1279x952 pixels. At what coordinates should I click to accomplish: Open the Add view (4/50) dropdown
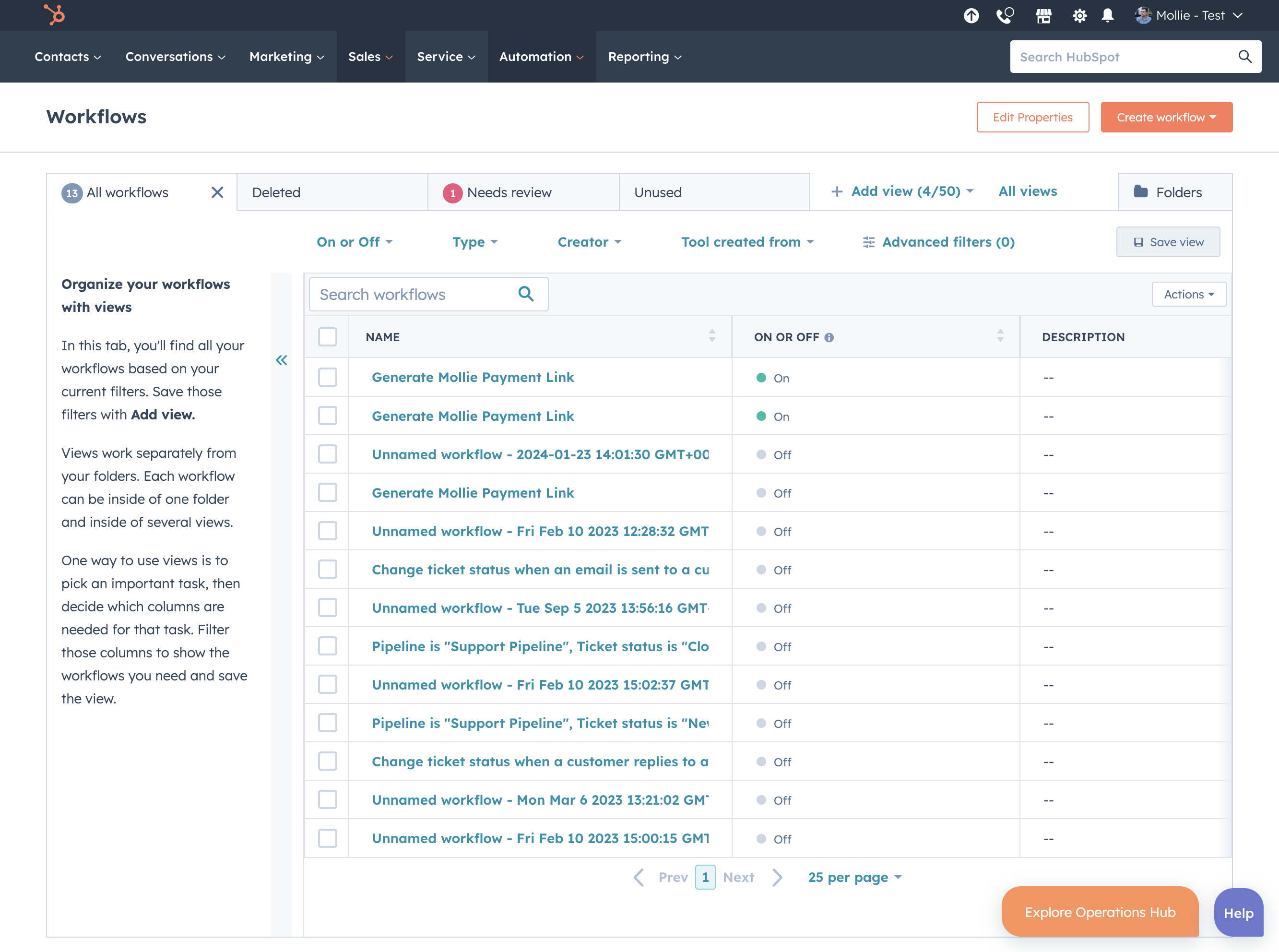click(902, 191)
